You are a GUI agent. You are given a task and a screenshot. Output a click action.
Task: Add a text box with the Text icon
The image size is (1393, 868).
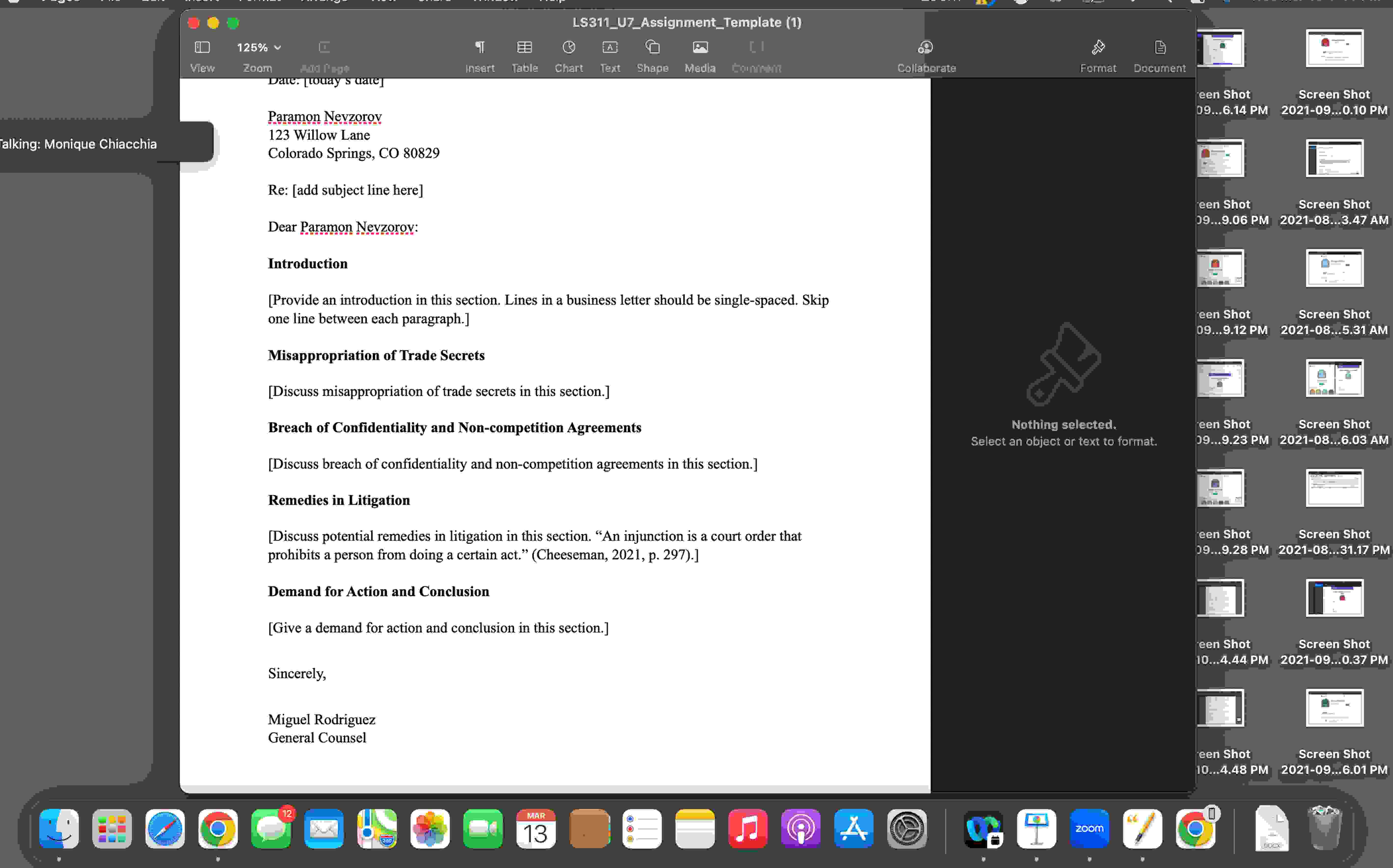(610, 54)
